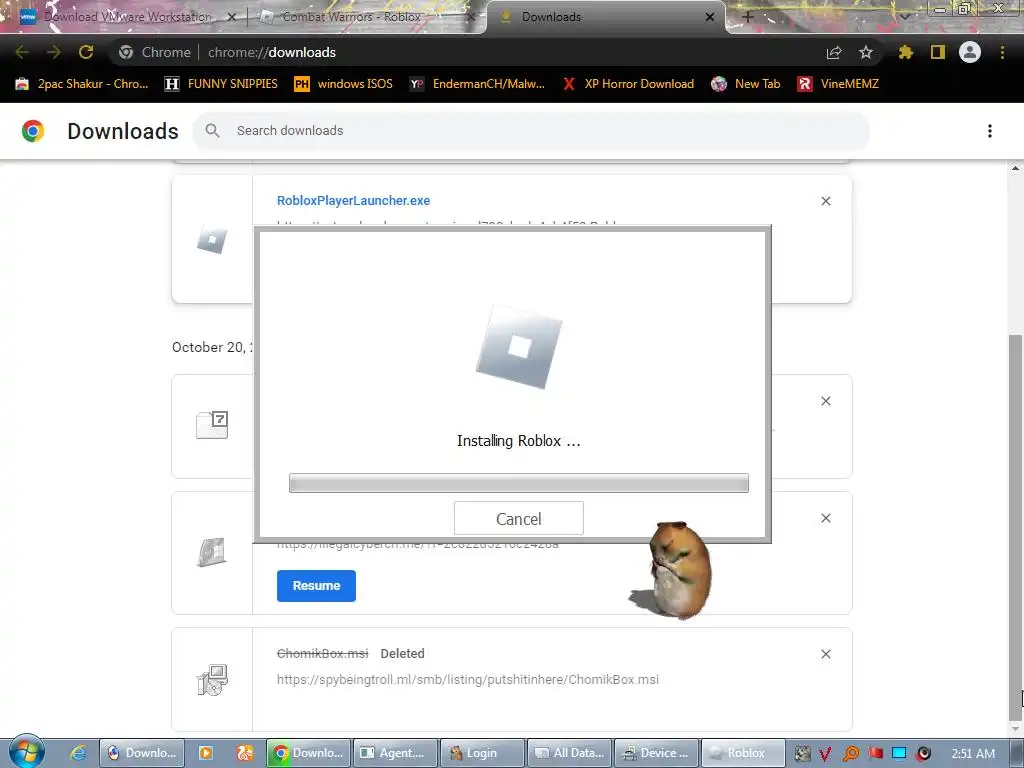Click the search magnifier icon
The image size is (1024, 768).
point(212,131)
